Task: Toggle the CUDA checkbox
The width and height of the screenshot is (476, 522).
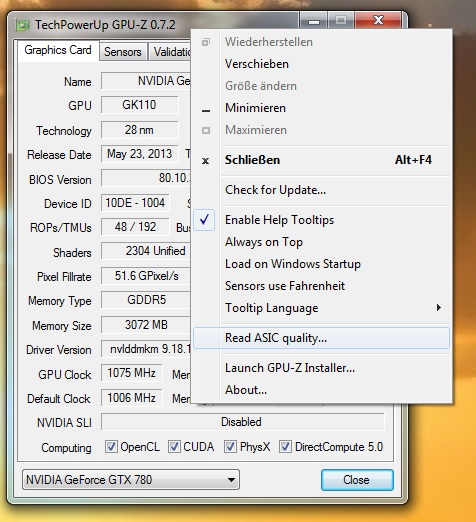Action: [x=174, y=446]
